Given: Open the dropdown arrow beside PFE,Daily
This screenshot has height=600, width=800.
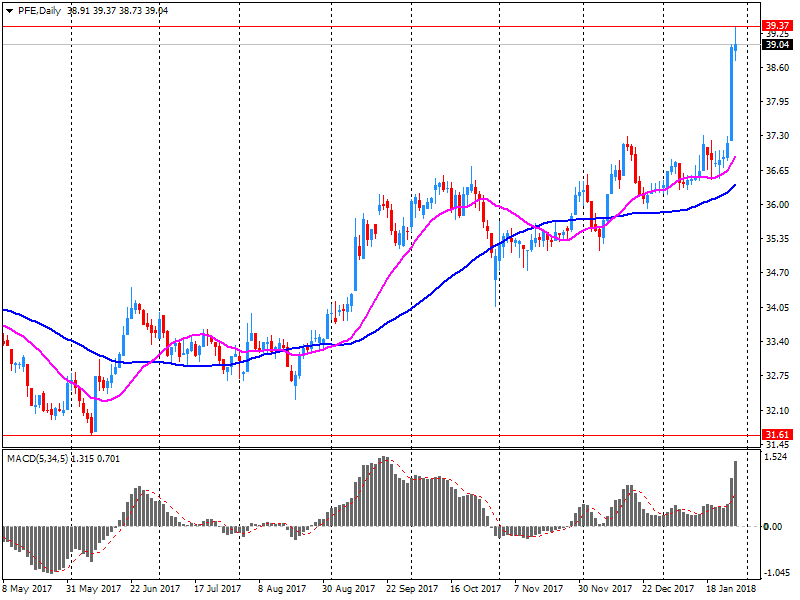Looking at the screenshot, I should point(9,10).
